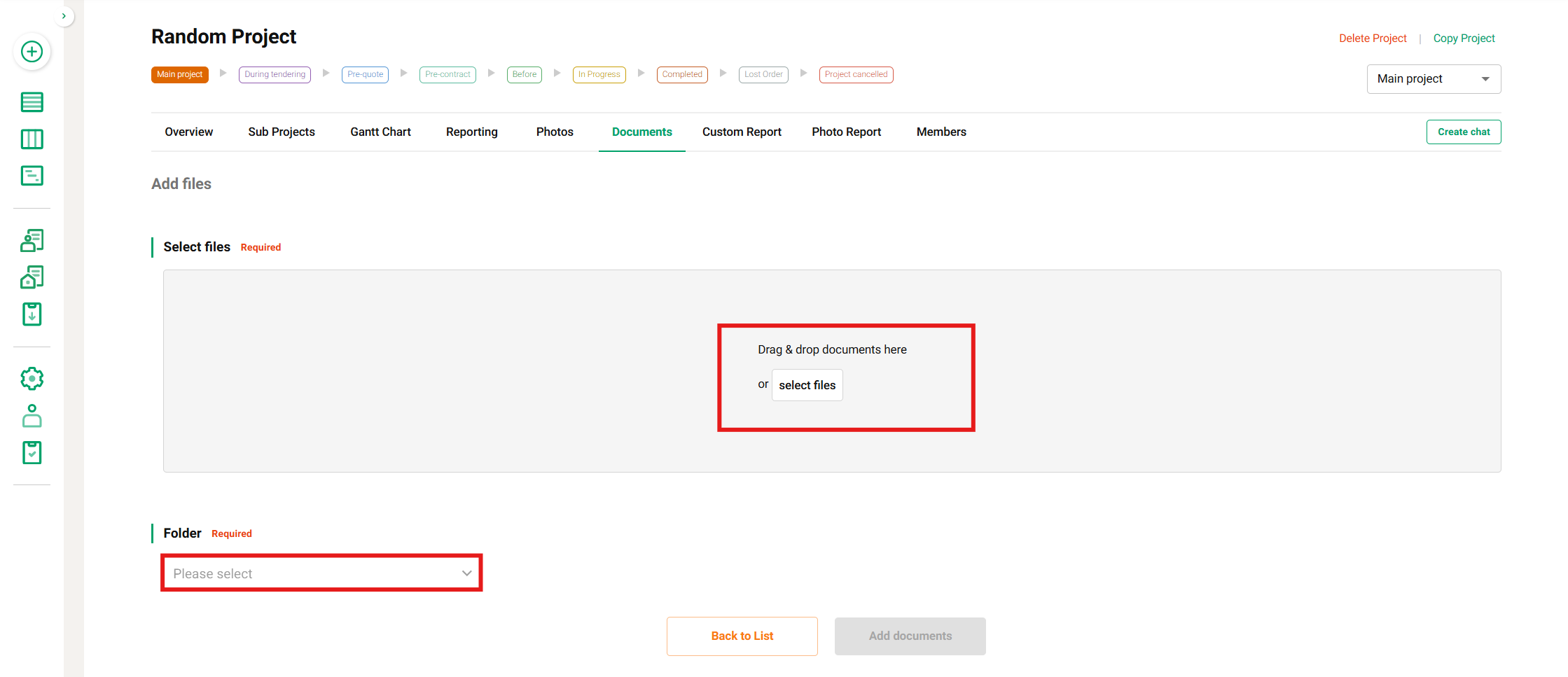Expand the sidebar with the chevron arrow

tap(64, 16)
